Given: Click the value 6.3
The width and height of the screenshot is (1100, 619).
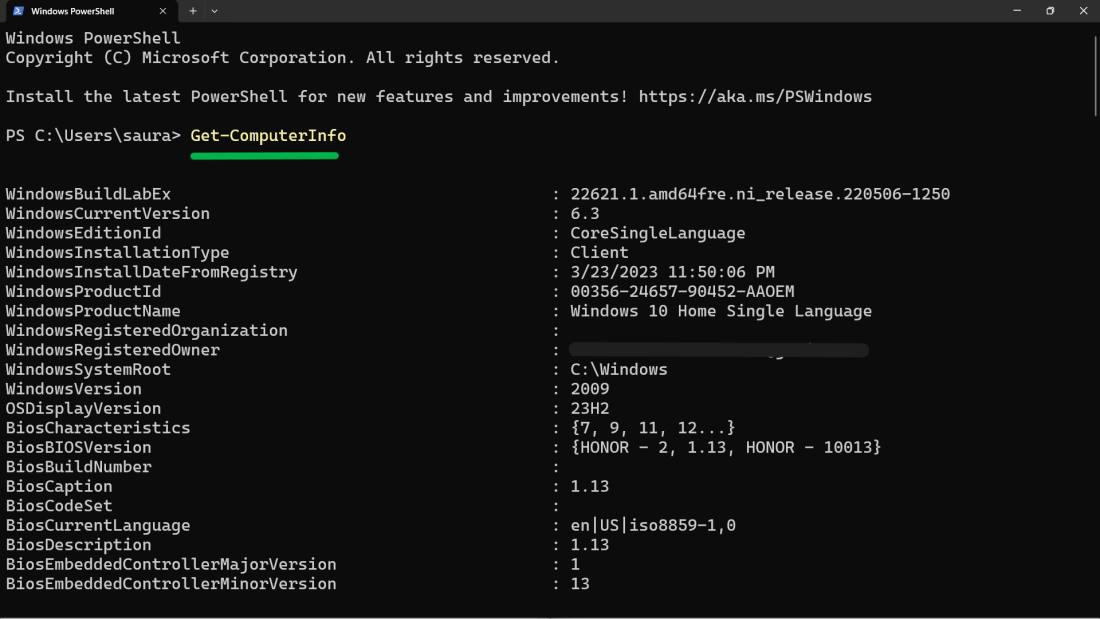Looking at the screenshot, I should click(584, 214).
